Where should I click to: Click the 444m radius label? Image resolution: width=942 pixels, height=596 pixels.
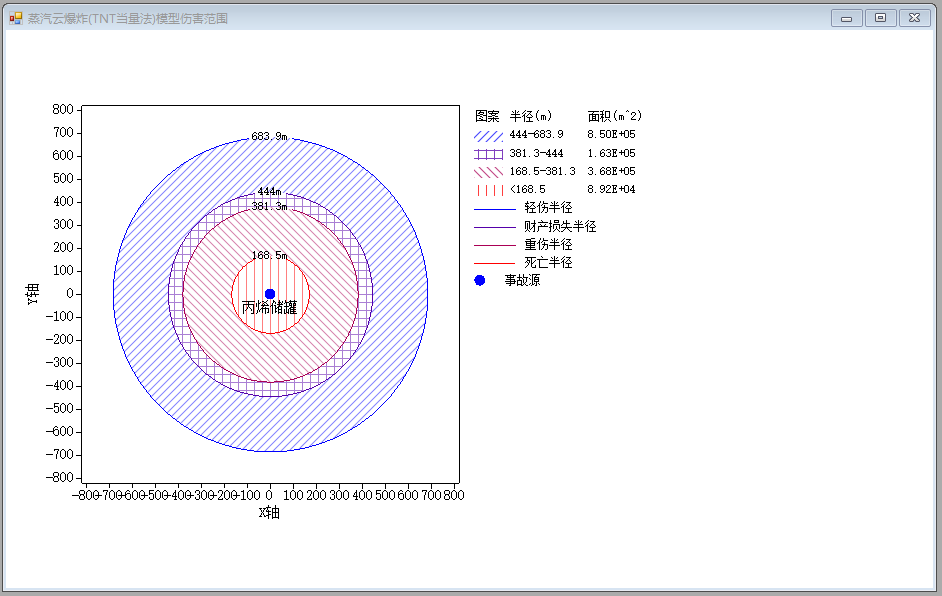269,192
